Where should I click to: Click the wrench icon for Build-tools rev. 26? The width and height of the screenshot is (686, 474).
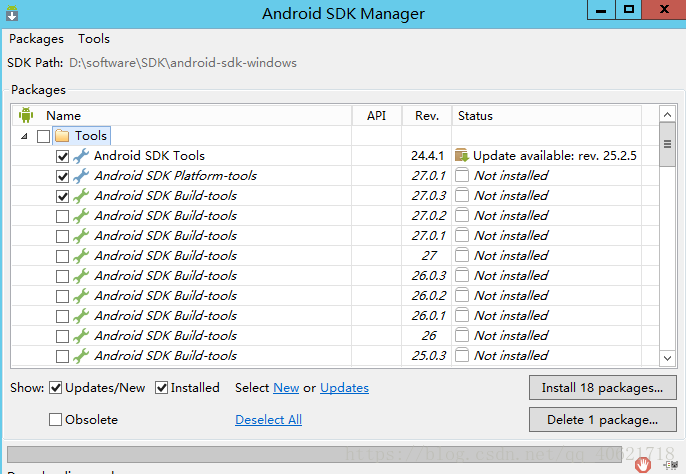coord(81,336)
